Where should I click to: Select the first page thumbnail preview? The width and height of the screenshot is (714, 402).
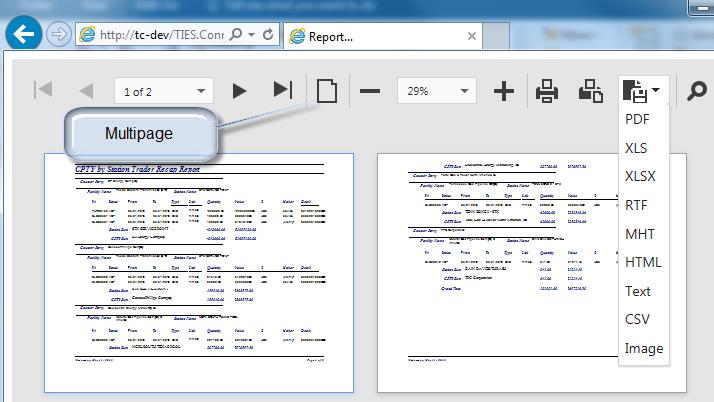(199, 272)
